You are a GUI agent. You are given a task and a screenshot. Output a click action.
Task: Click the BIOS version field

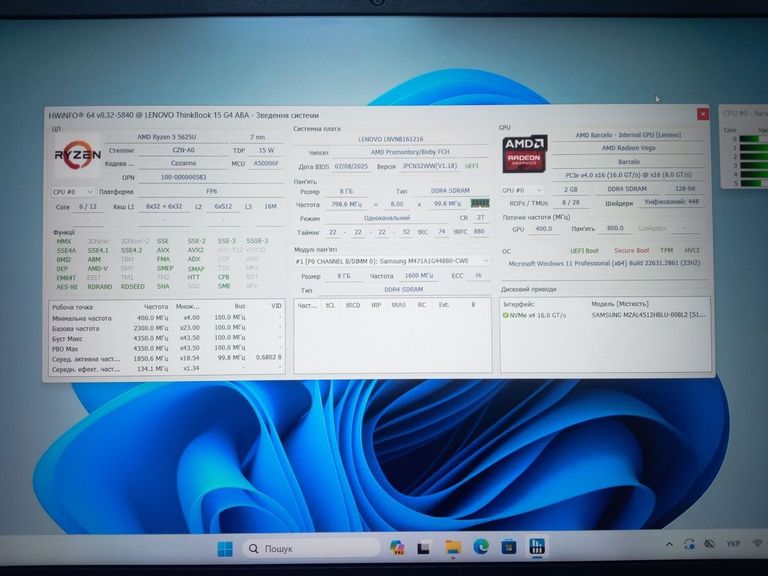click(x=430, y=166)
